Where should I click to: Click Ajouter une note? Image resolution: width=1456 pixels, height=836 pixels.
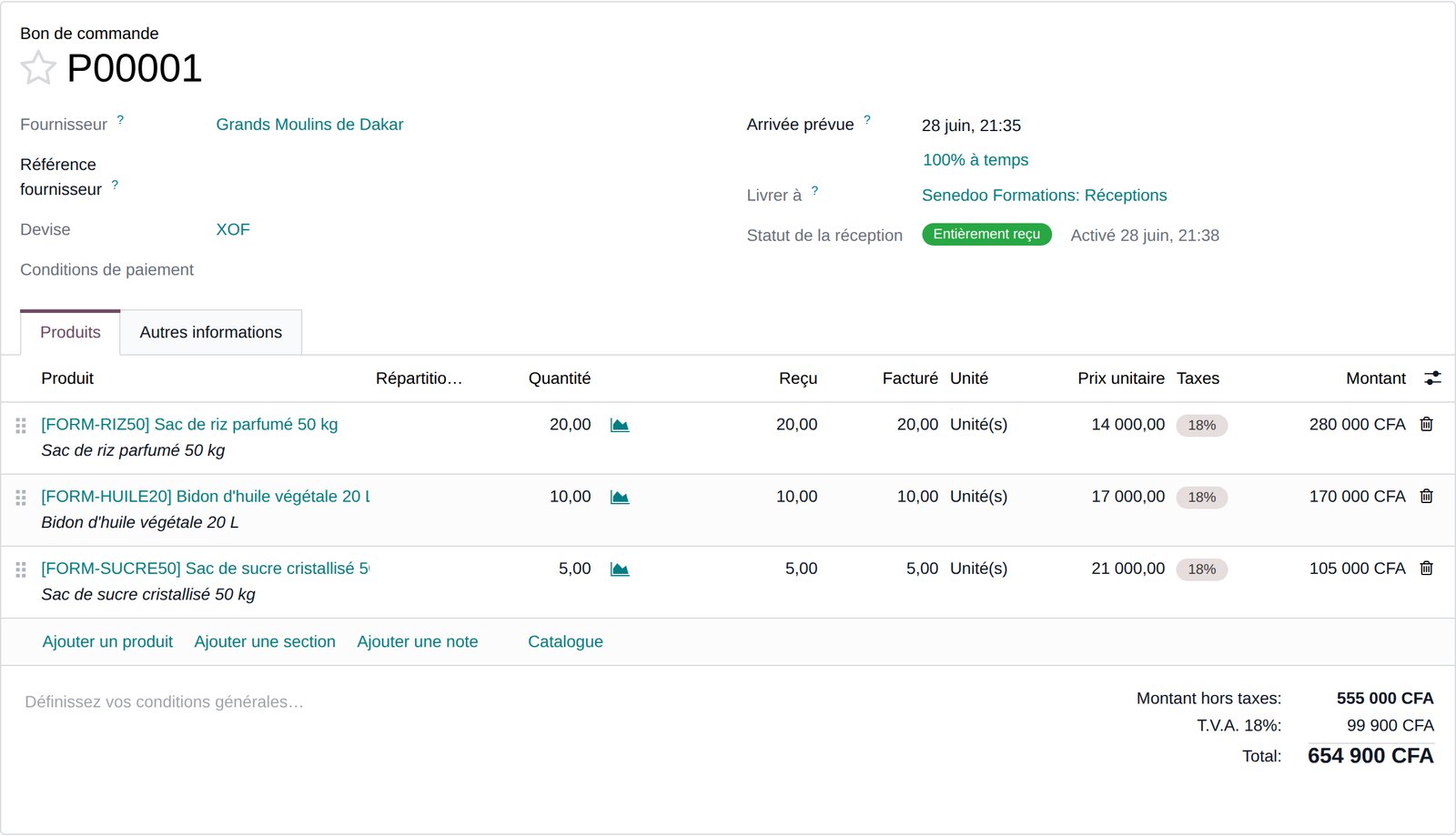[x=418, y=641]
